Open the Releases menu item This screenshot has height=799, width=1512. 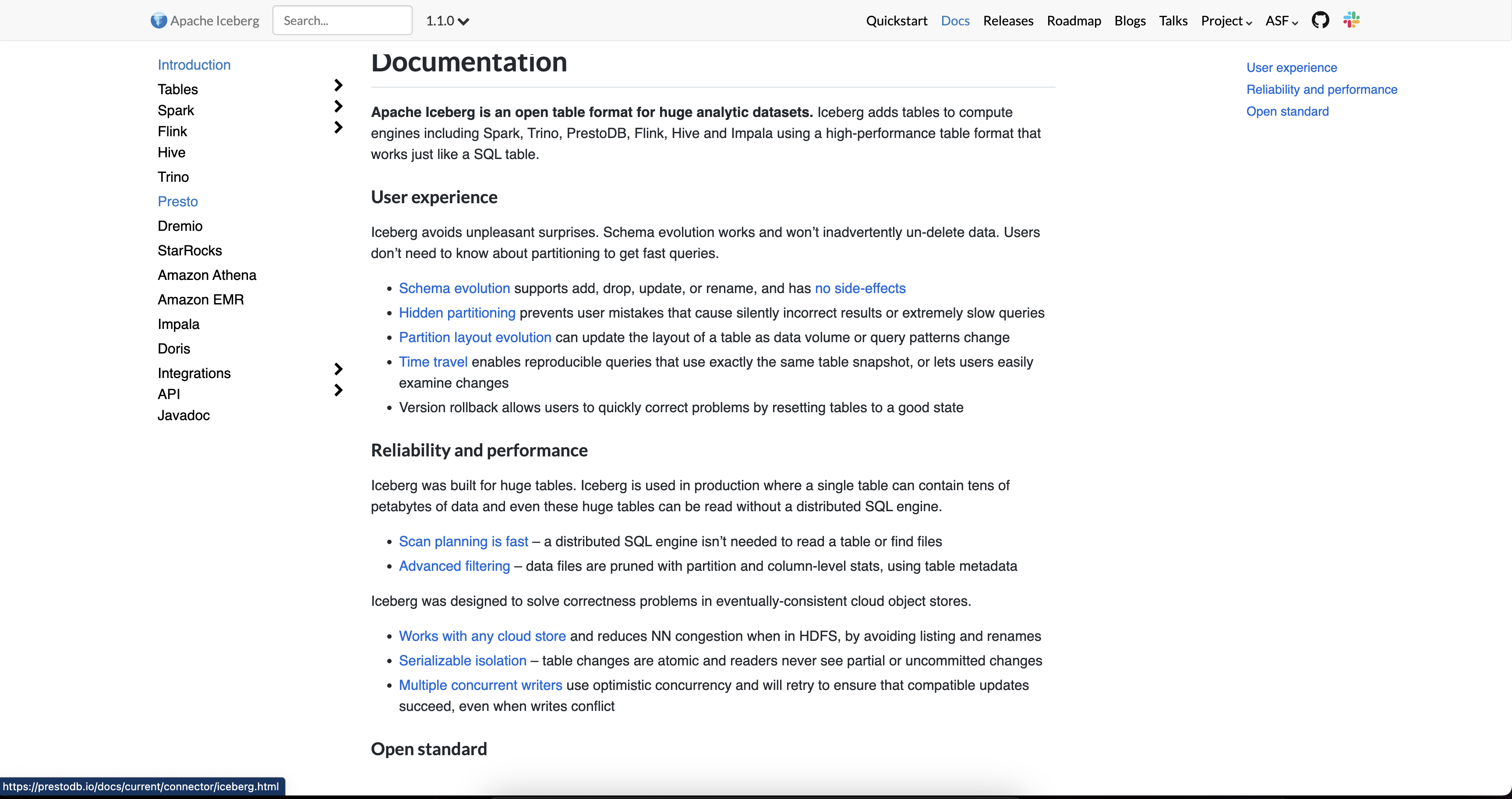(x=1008, y=21)
